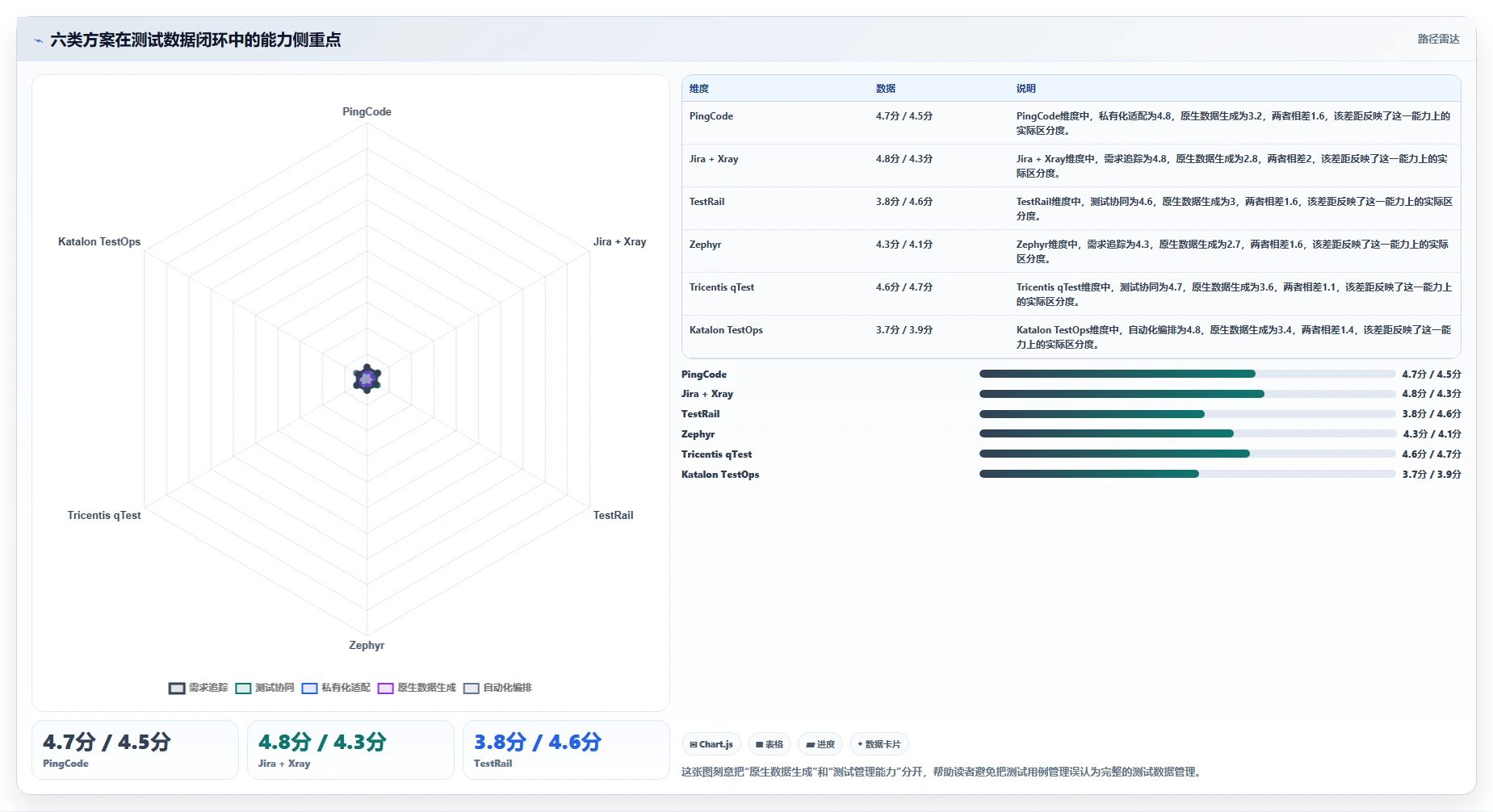Viewport: 1493px width, 812px height.
Task: Click the 数据卡片 tag icon
Action: (860, 744)
